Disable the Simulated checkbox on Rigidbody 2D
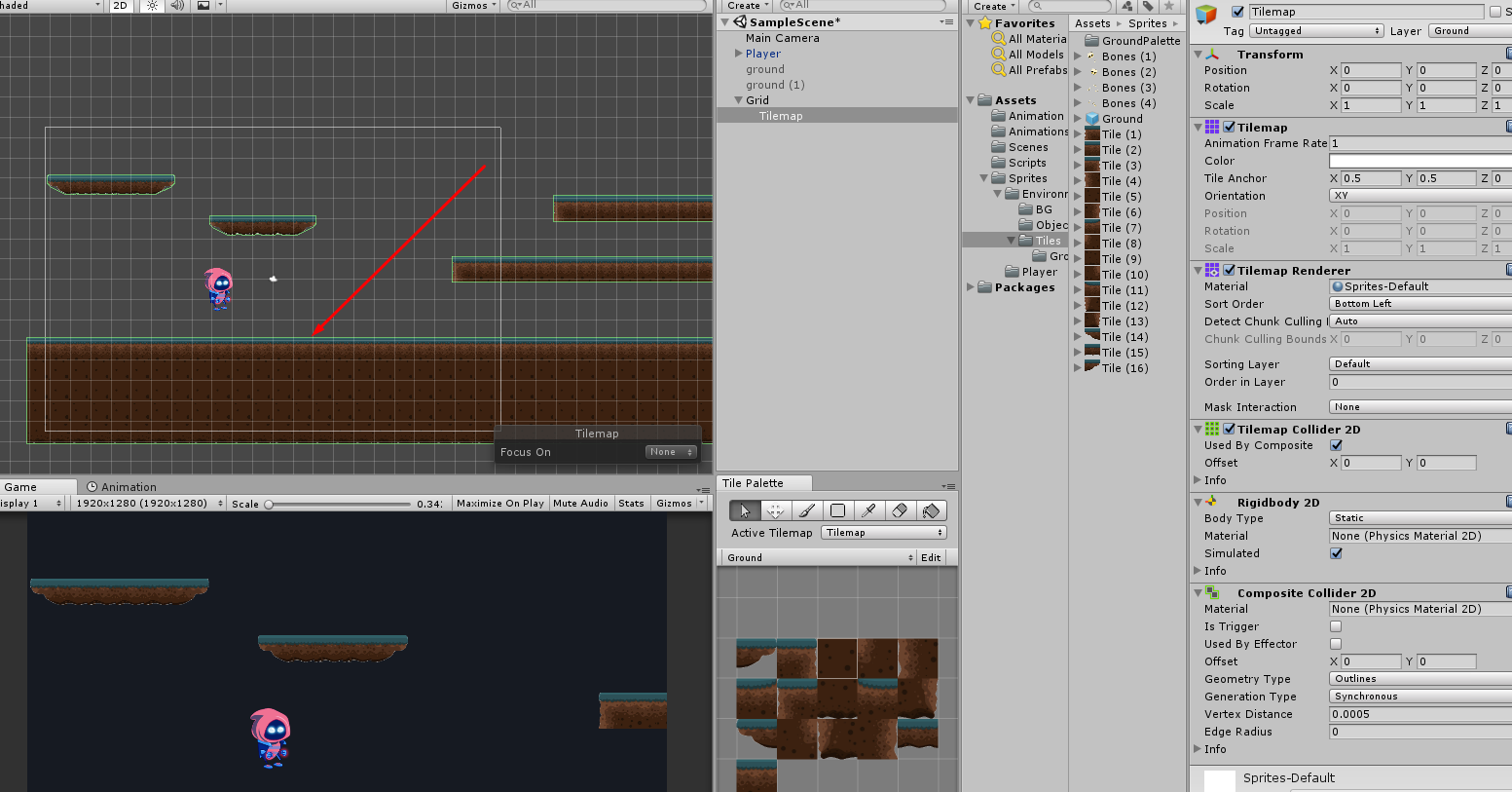Viewport: 1512px width, 792px height. (x=1336, y=553)
